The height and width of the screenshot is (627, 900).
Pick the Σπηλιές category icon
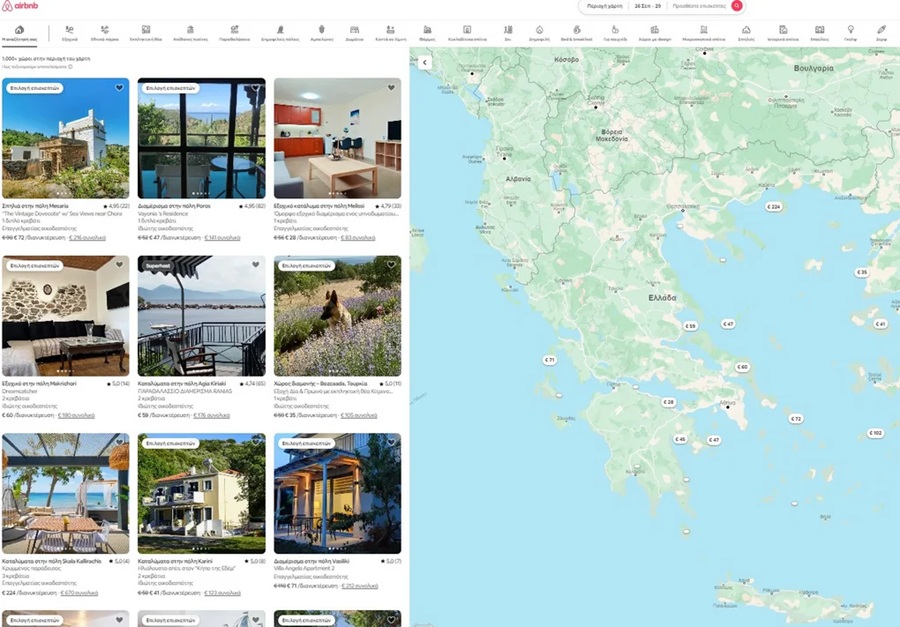746,33
